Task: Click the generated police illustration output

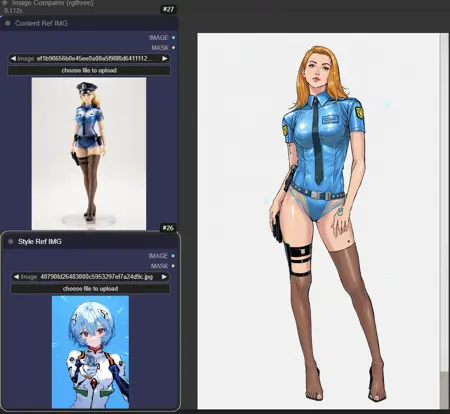Action: [x=318, y=221]
